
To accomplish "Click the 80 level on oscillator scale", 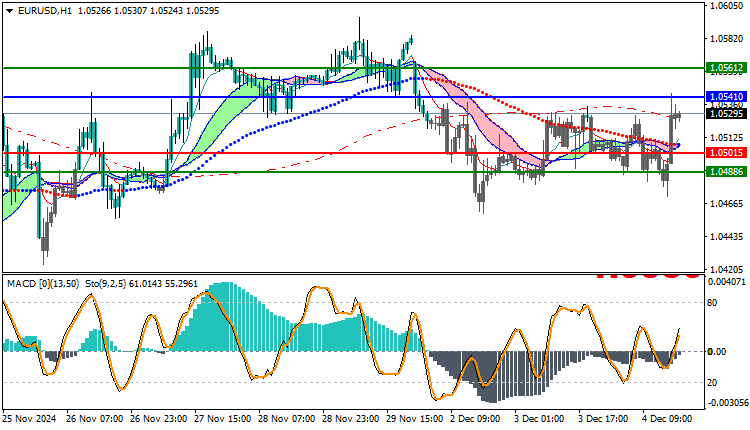I will coord(712,303).
